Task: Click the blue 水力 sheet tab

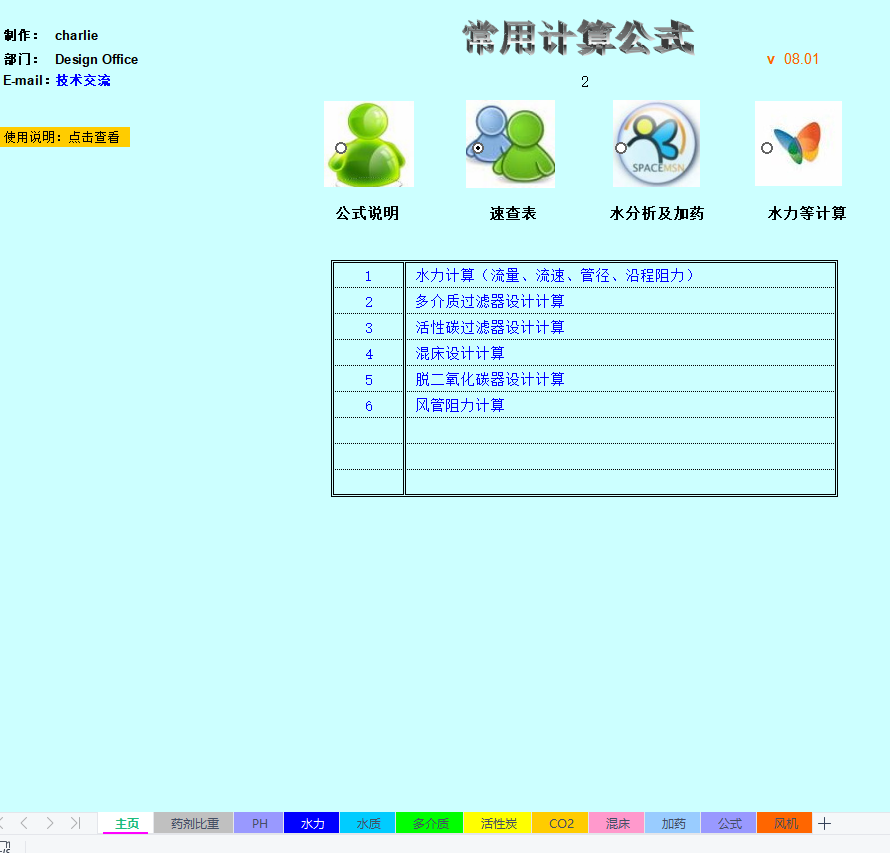Action: 311,823
